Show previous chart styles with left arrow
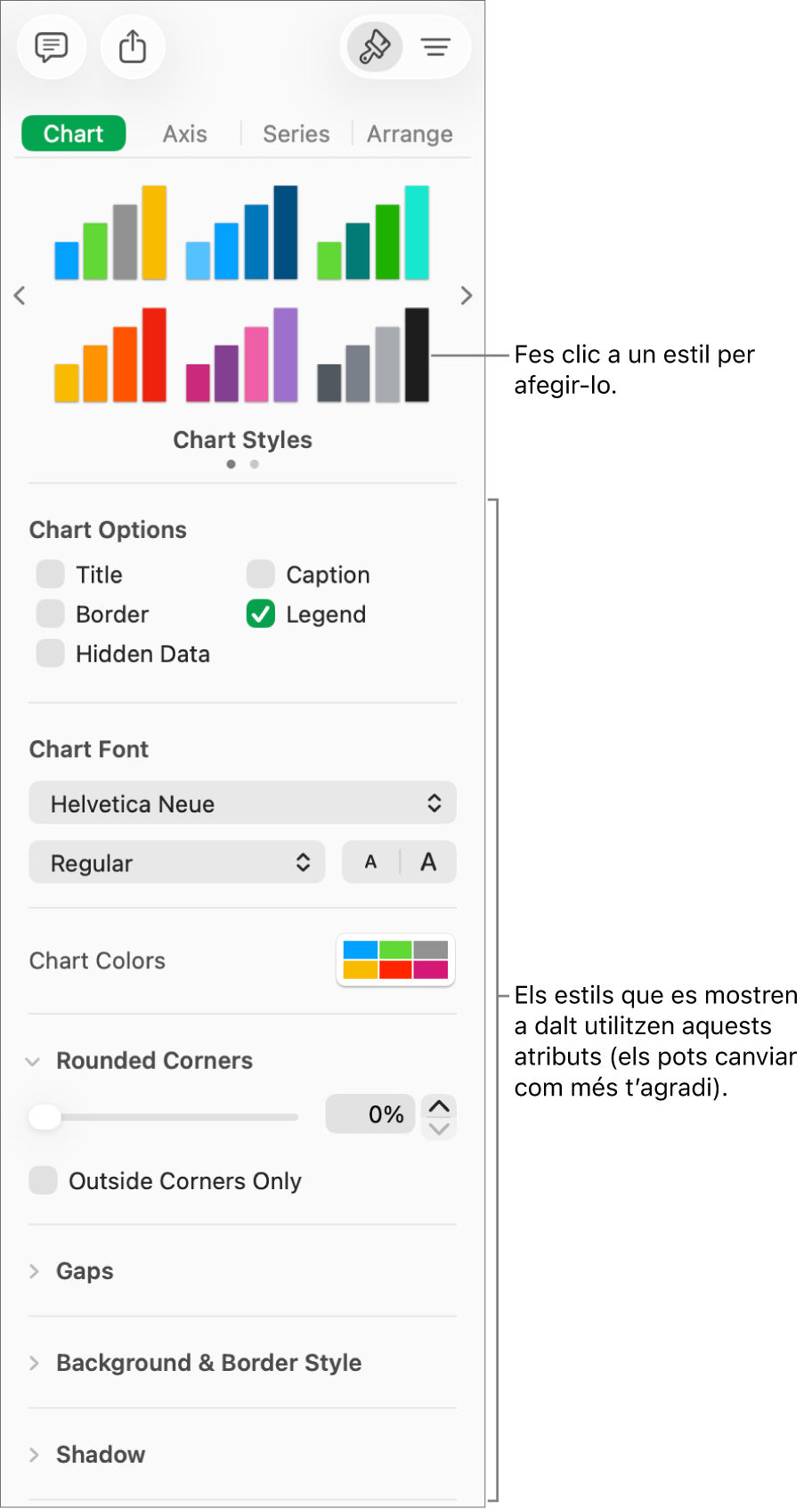Screen dimensions: 812x1509 coord(20,296)
